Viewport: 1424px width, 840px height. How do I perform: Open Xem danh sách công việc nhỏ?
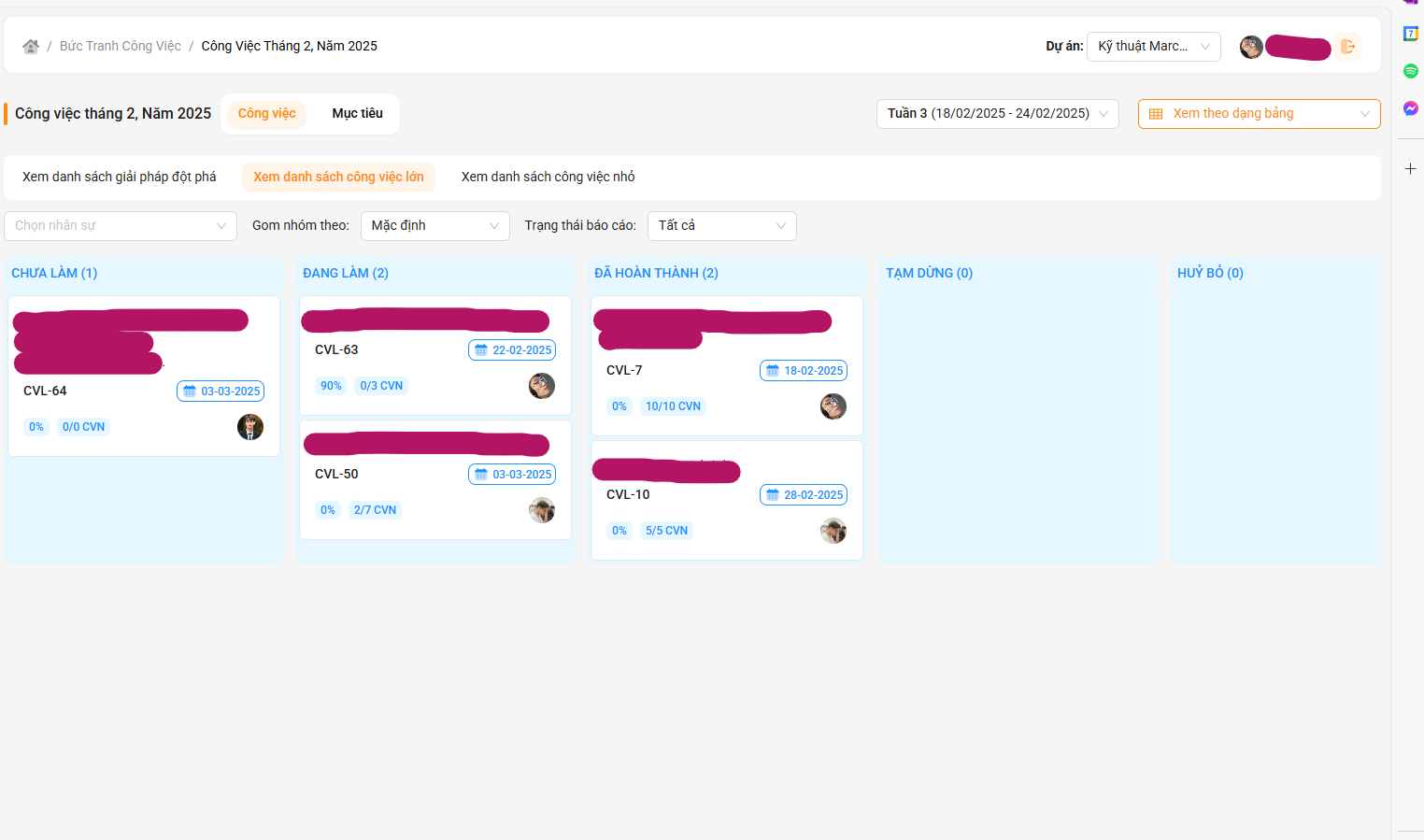tap(548, 178)
